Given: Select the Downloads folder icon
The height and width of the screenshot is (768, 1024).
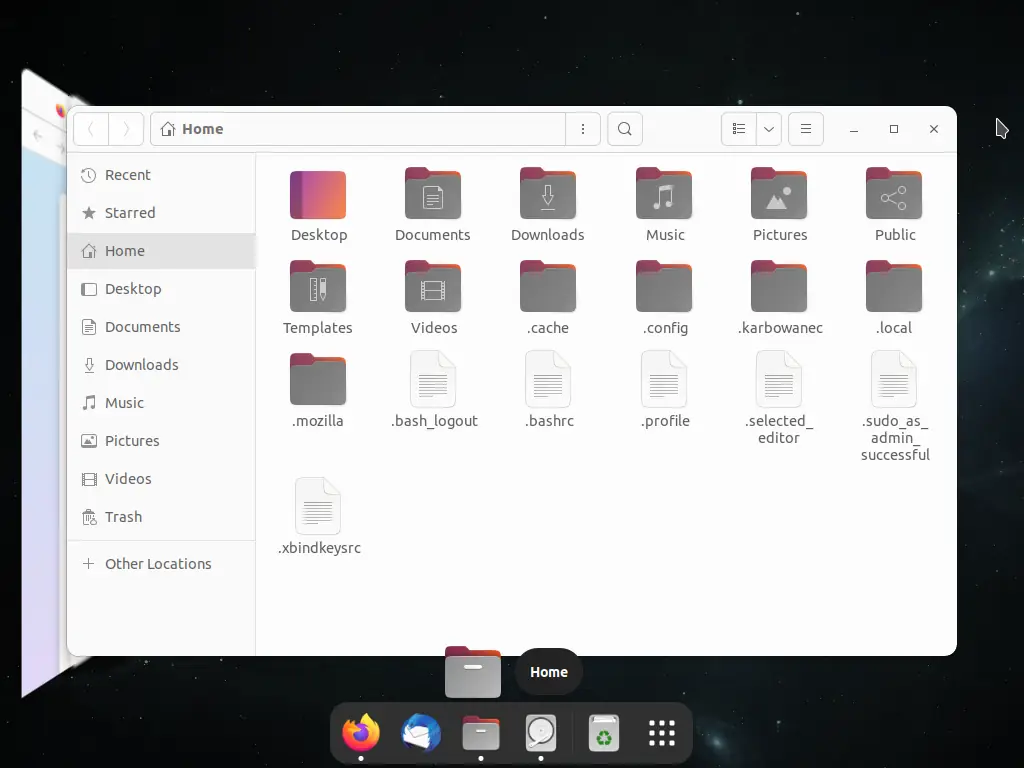Looking at the screenshot, I should coord(548,193).
